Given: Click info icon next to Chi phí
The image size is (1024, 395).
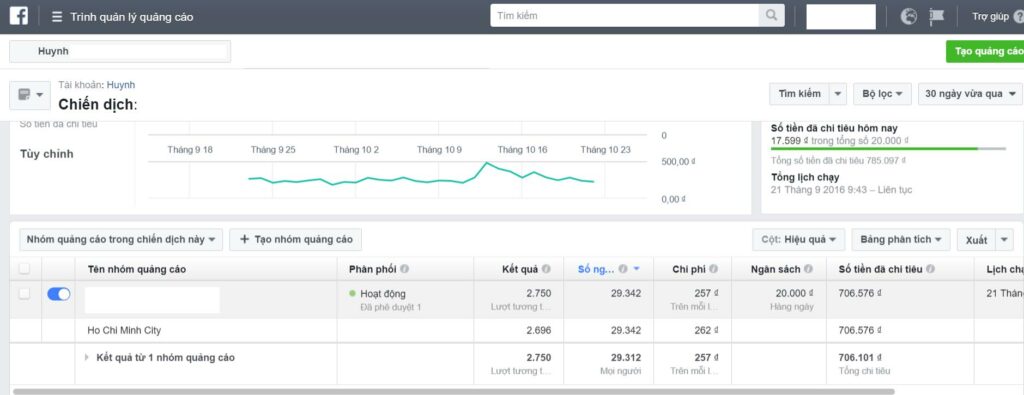Looking at the screenshot, I should click(x=713, y=269).
